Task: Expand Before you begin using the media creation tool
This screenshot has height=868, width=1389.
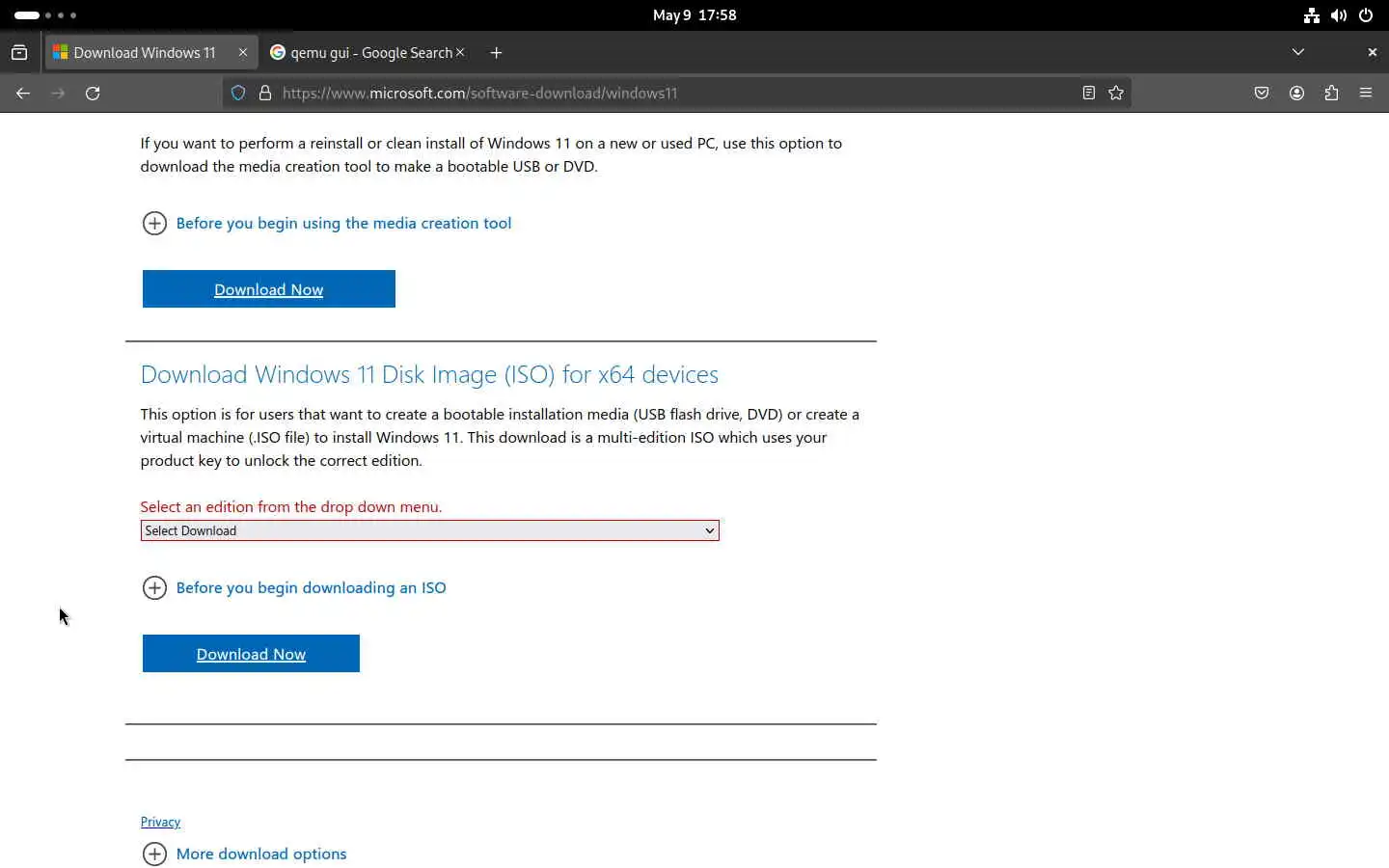Action: tap(327, 224)
